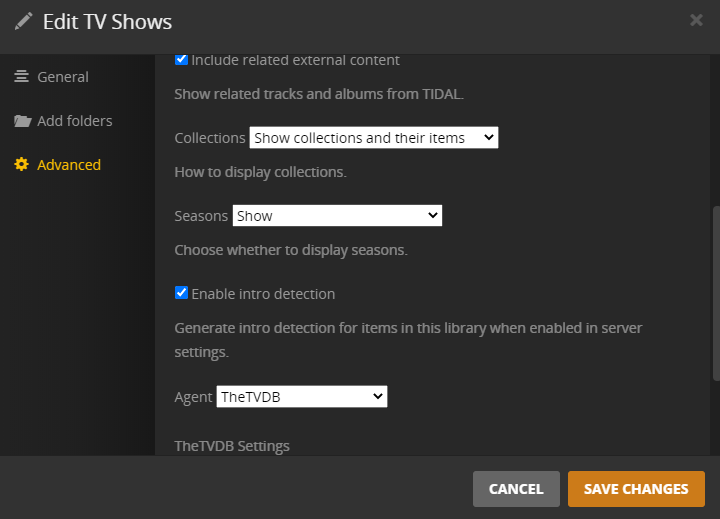The image size is (720, 519).
Task: Open the Agent dropdown showing TheTVDB
Action: pos(301,397)
